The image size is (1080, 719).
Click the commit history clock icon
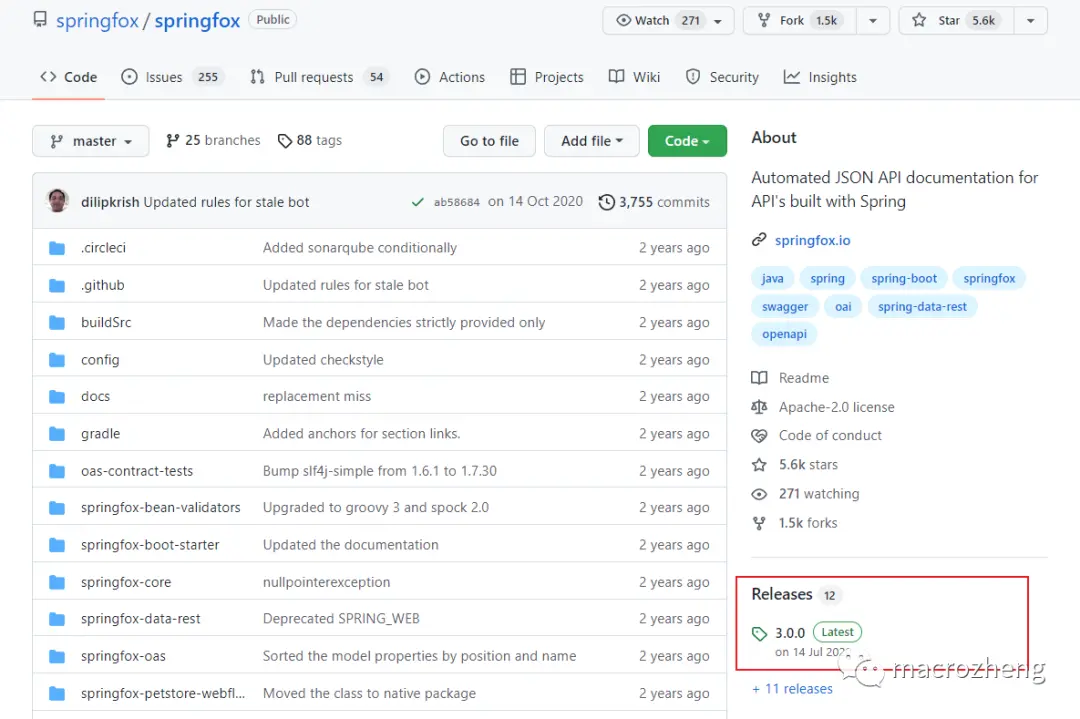[607, 202]
